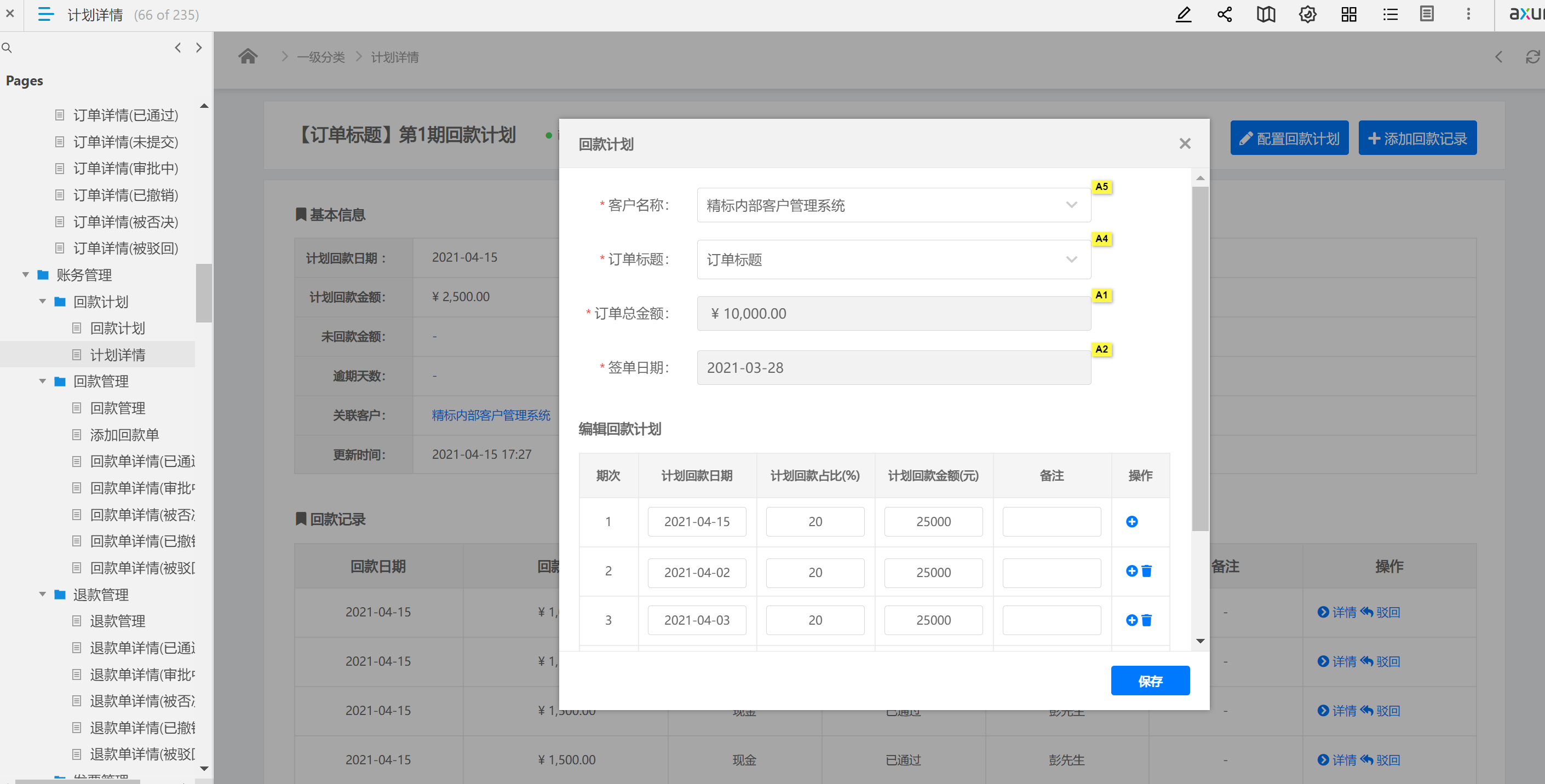Click 详情 in the first 回款记录 row
The width and height of the screenshot is (1545, 784).
(1336, 612)
